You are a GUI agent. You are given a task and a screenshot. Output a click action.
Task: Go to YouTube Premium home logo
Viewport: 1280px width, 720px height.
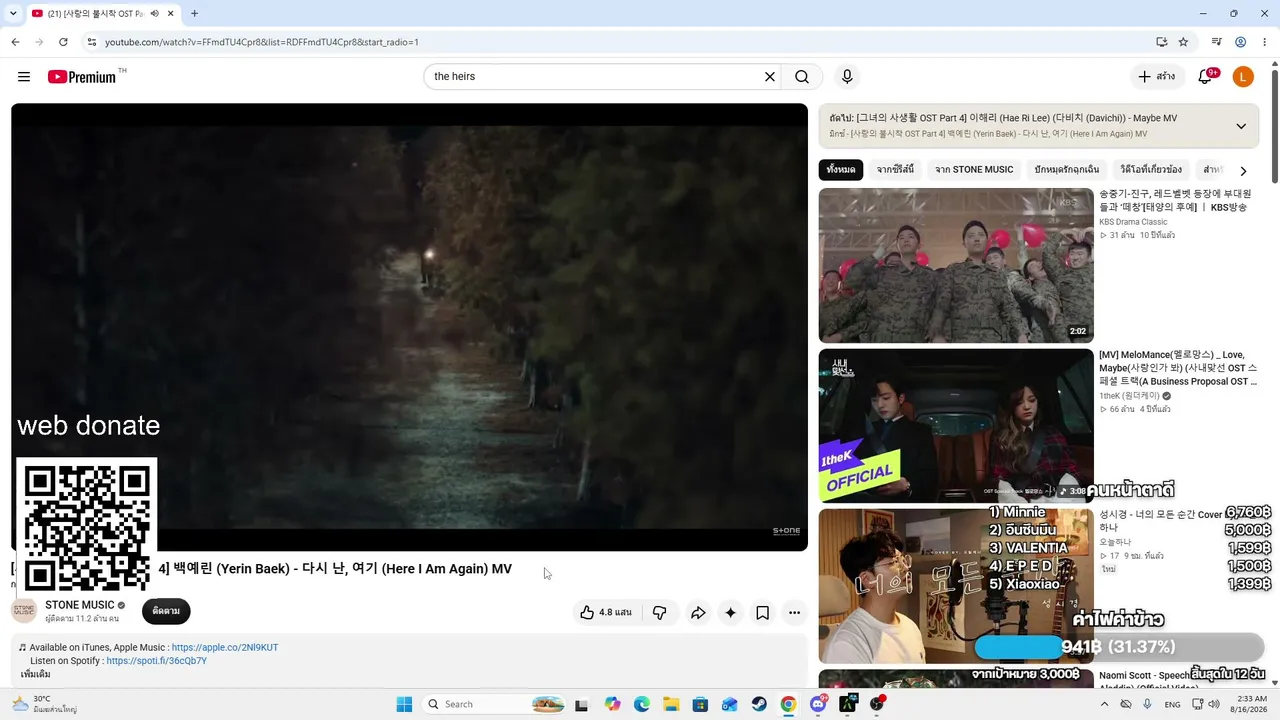(x=82, y=77)
